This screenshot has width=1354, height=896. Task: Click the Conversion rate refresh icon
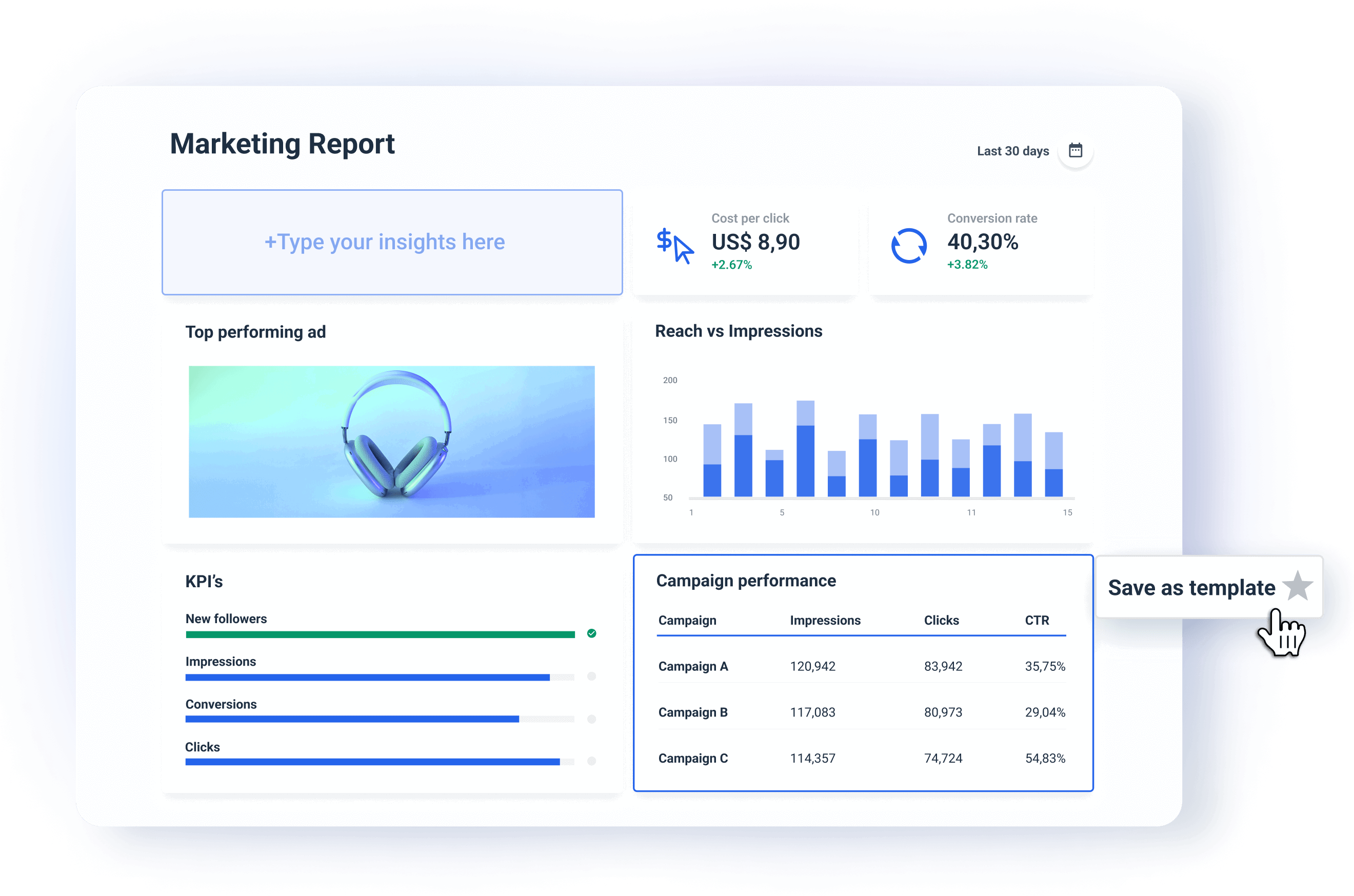point(909,245)
